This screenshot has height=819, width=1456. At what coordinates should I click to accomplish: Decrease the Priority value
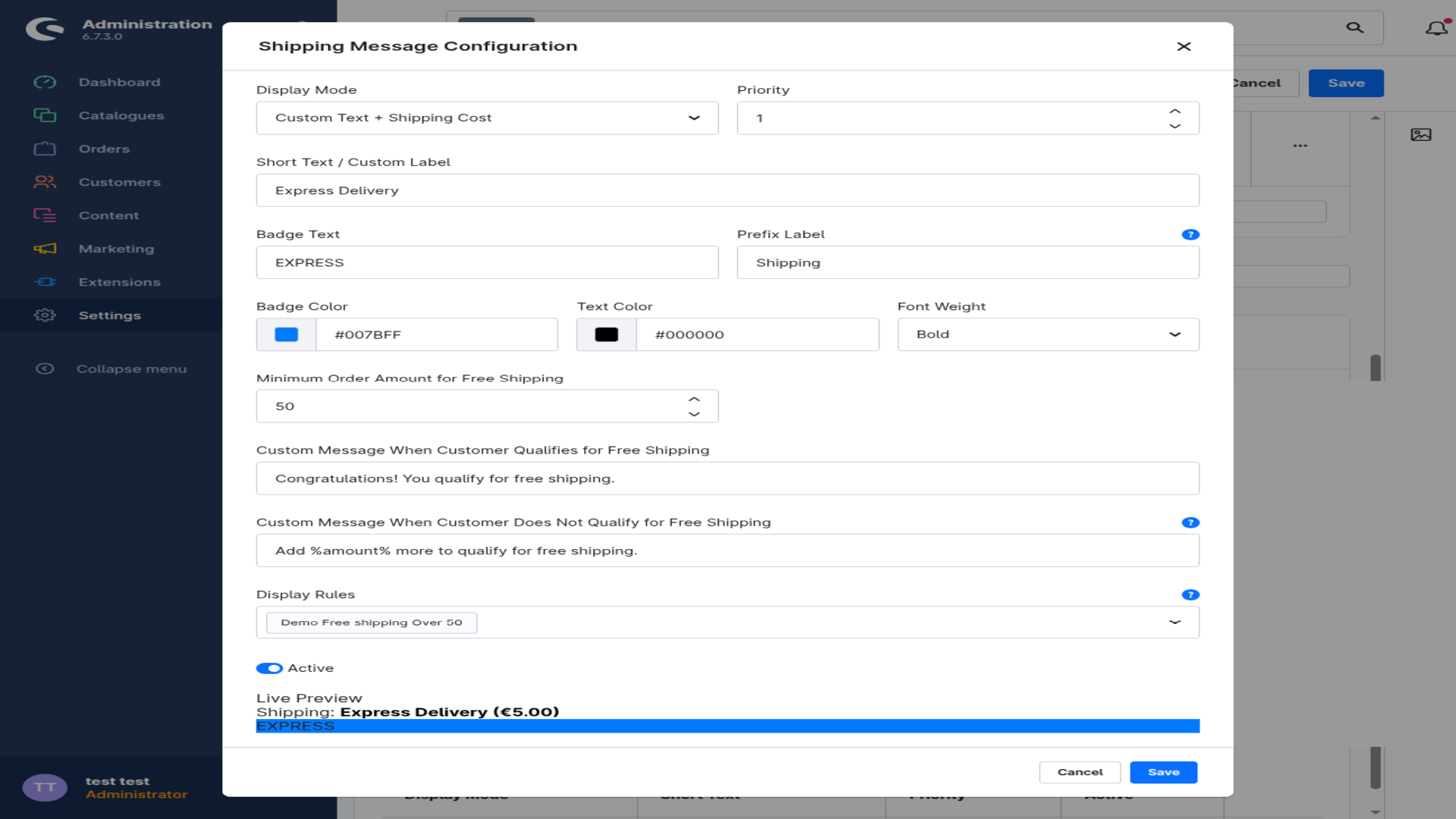click(1175, 126)
